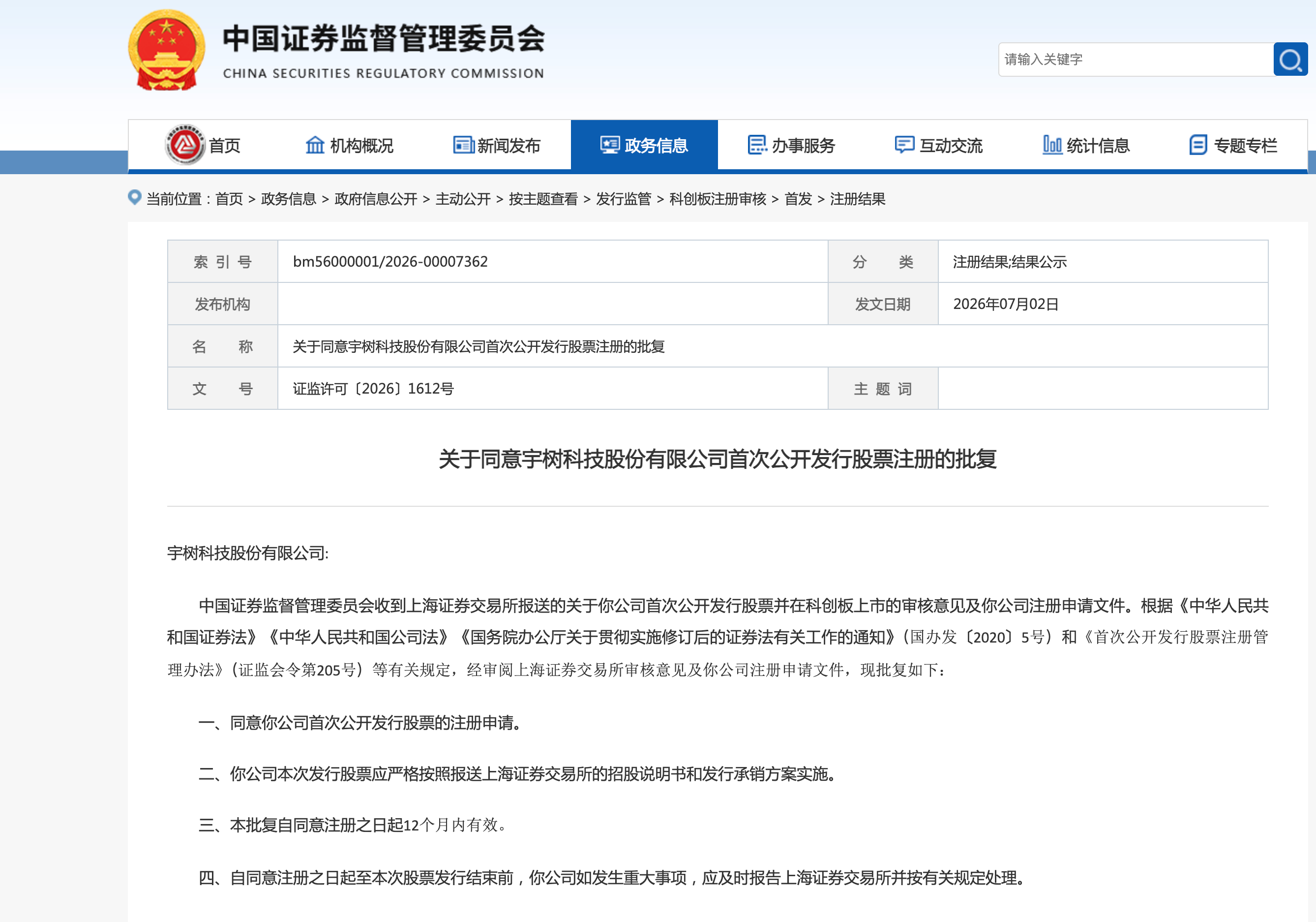Click item 二 about 招股说明书和发行承销方案
The height and width of the screenshot is (922, 1316).
[517, 773]
